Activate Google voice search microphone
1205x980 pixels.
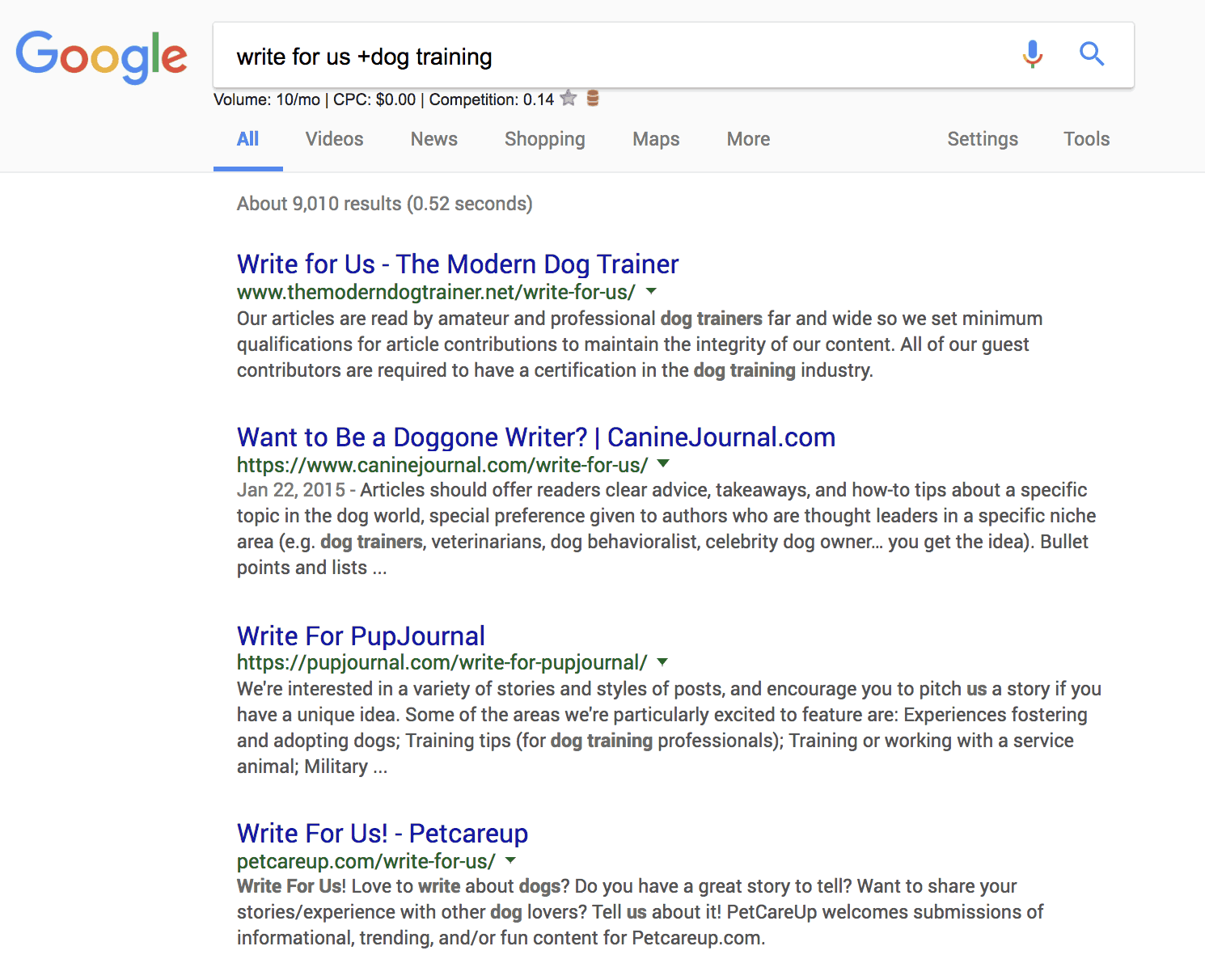(x=1033, y=55)
